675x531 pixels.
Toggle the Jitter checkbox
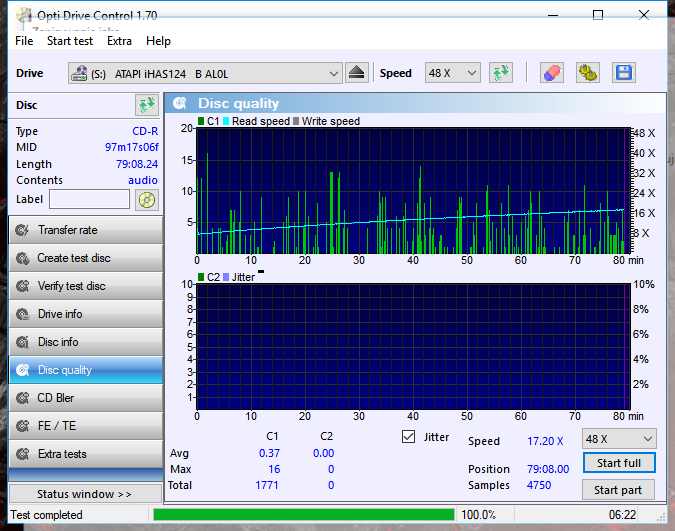tap(408, 437)
